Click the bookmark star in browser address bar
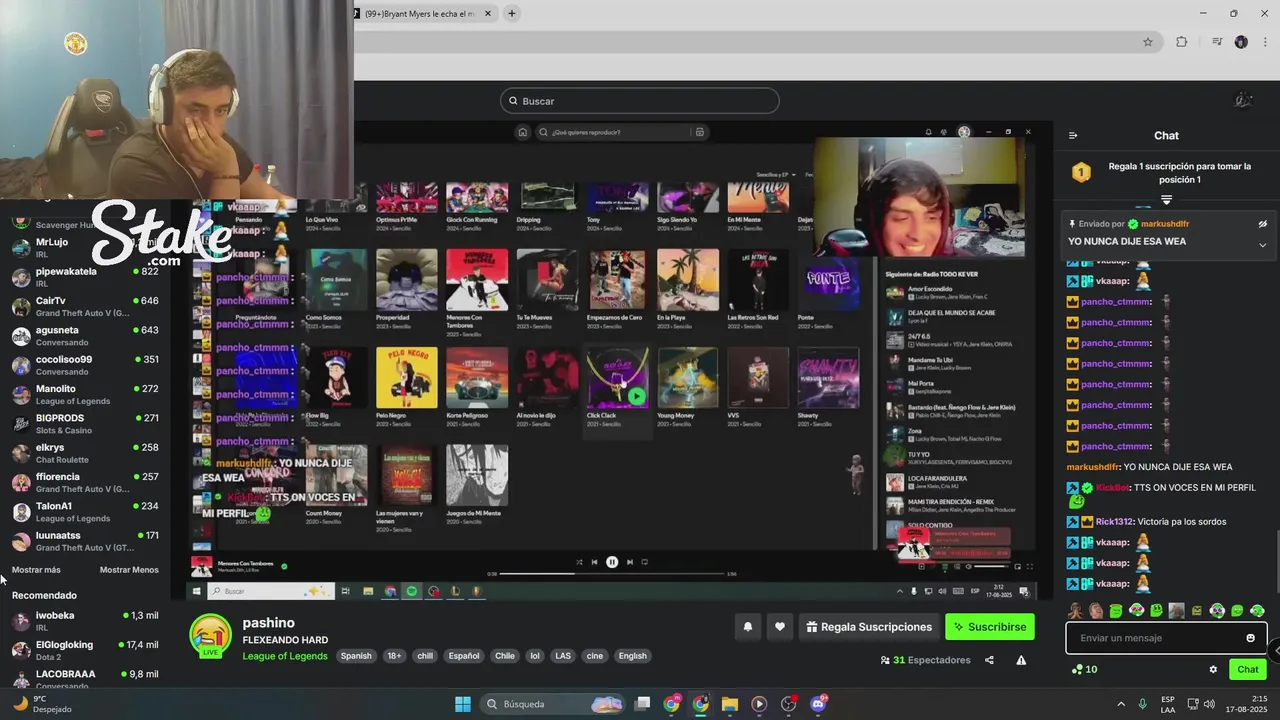Image resolution: width=1280 pixels, height=720 pixels. [1148, 42]
